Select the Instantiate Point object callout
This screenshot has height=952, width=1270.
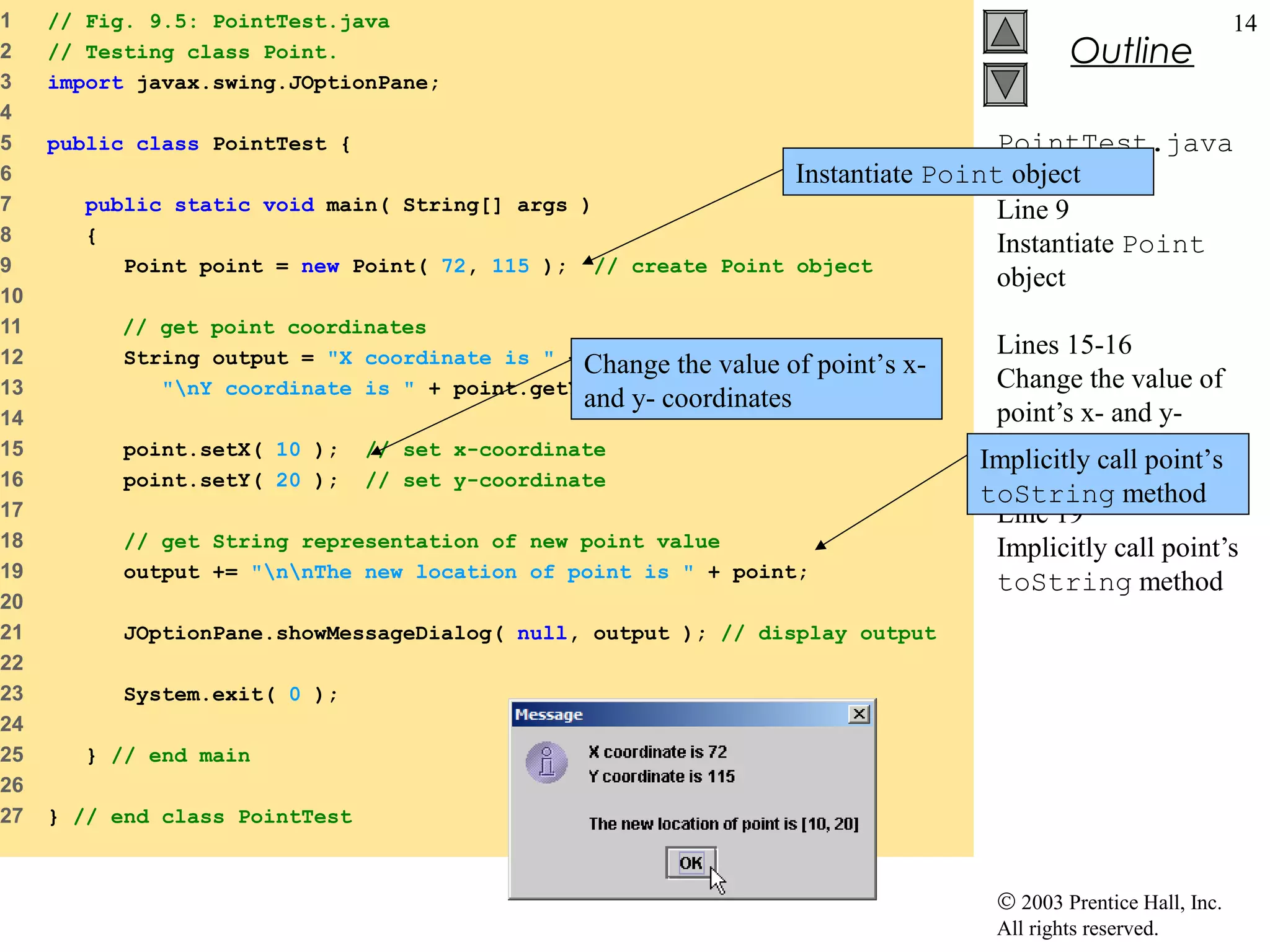pos(967,172)
